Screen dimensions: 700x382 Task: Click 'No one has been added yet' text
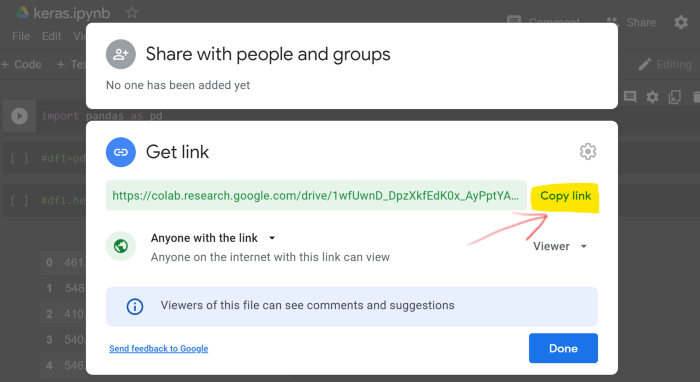point(178,85)
